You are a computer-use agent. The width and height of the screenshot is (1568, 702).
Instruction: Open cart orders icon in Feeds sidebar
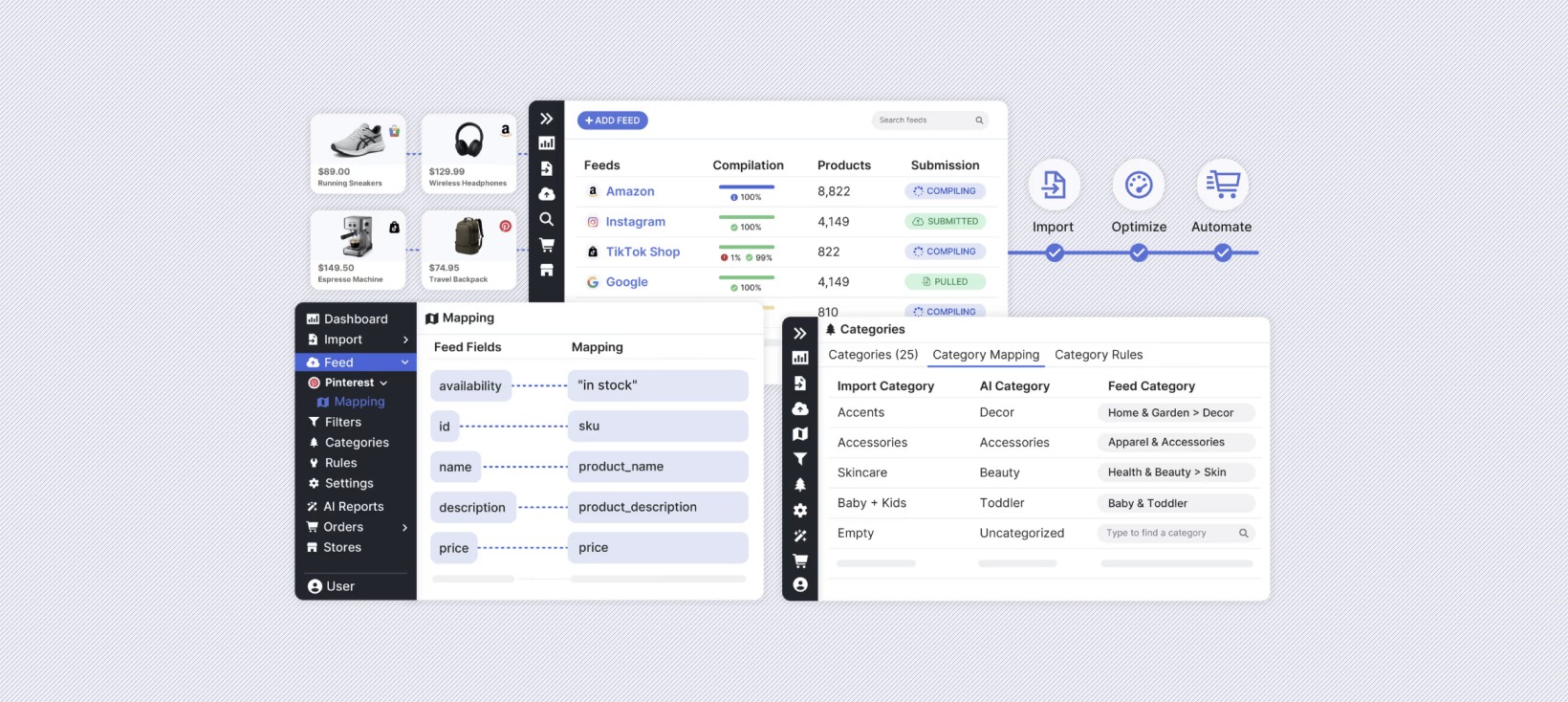pyautogui.click(x=546, y=245)
